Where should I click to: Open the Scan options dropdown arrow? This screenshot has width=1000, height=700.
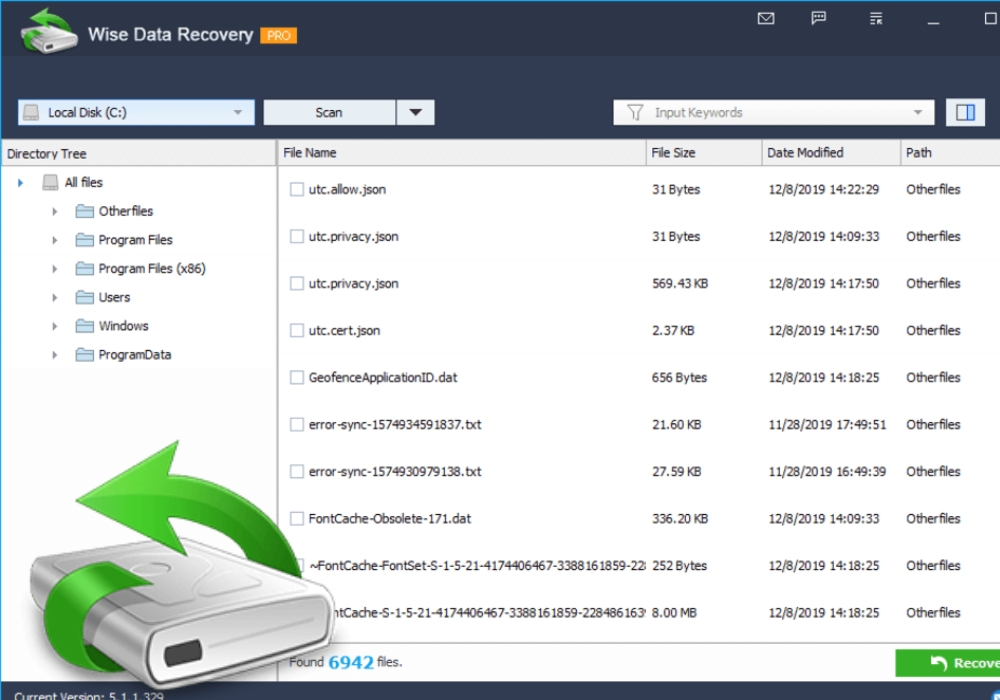tap(415, 113)
